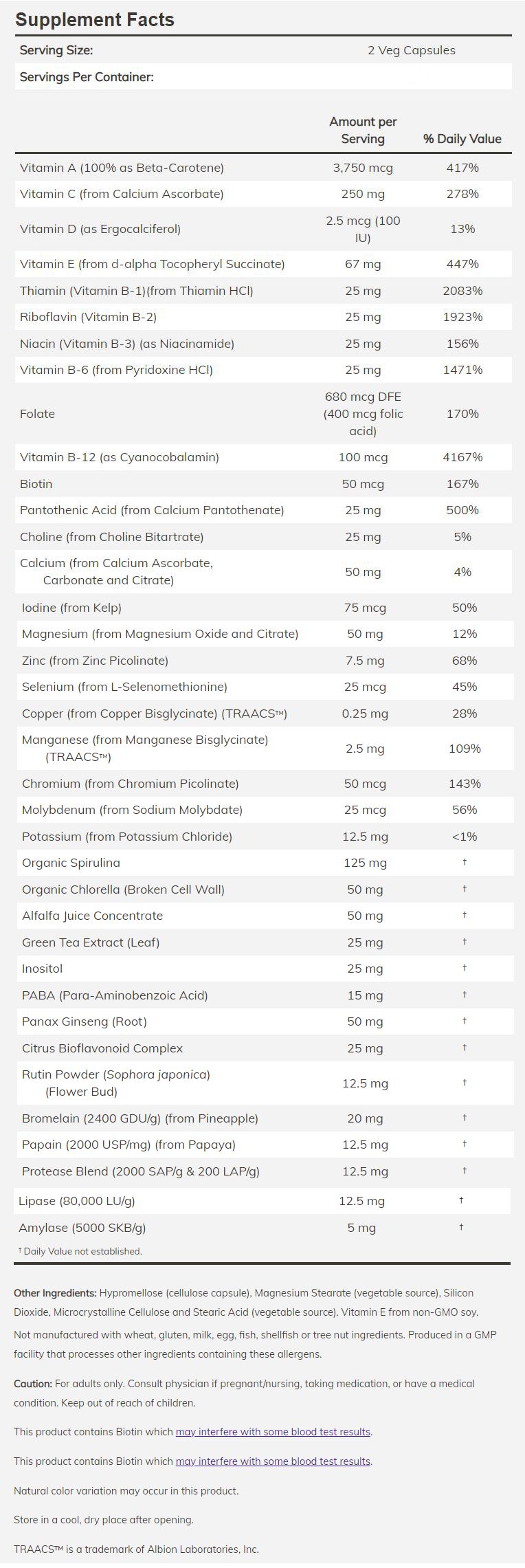
Task: Click the Serving Size label
Action: (x=56, y=50)
